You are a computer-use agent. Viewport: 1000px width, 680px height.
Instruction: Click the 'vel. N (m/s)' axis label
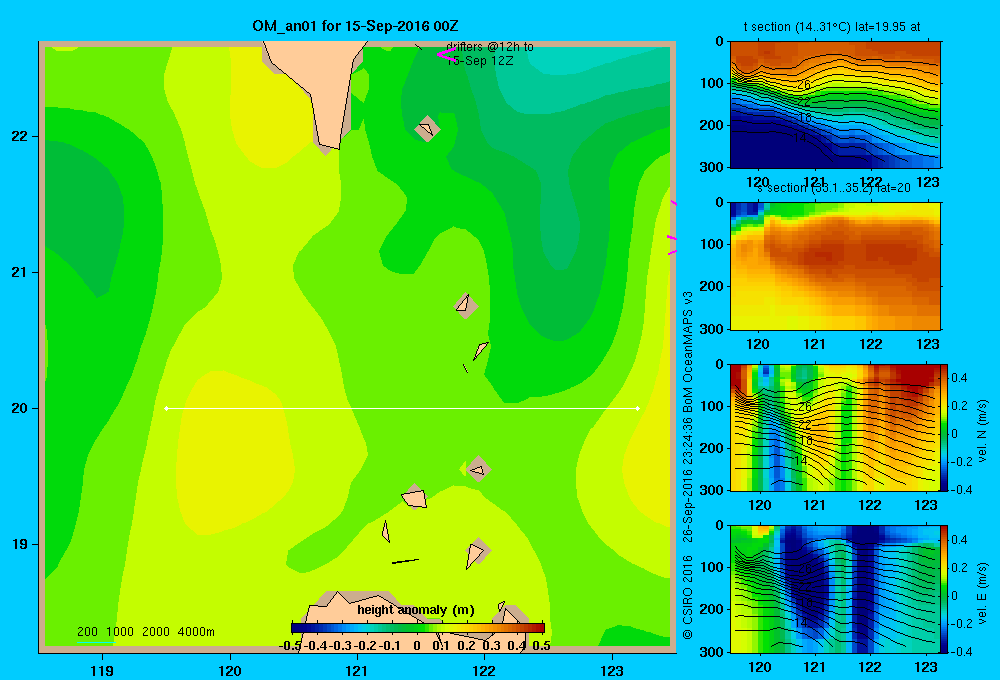pos(982,431)
